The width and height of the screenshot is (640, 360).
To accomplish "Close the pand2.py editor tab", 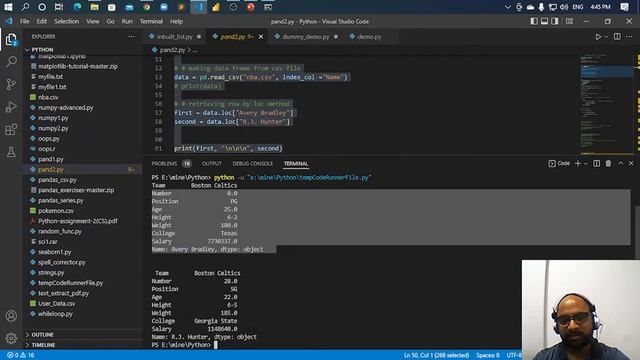I will pyautogui.click(x=261, y=37).
